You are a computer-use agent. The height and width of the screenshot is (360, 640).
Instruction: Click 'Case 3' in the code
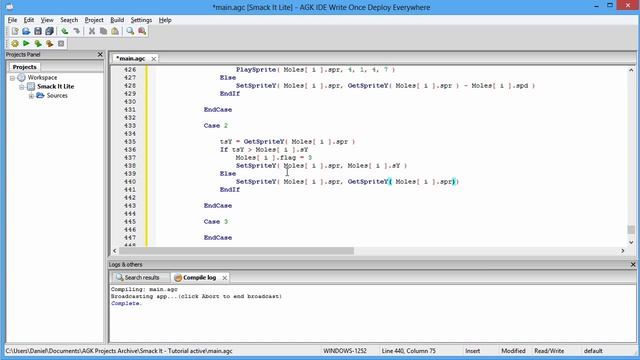coord(216,222)
